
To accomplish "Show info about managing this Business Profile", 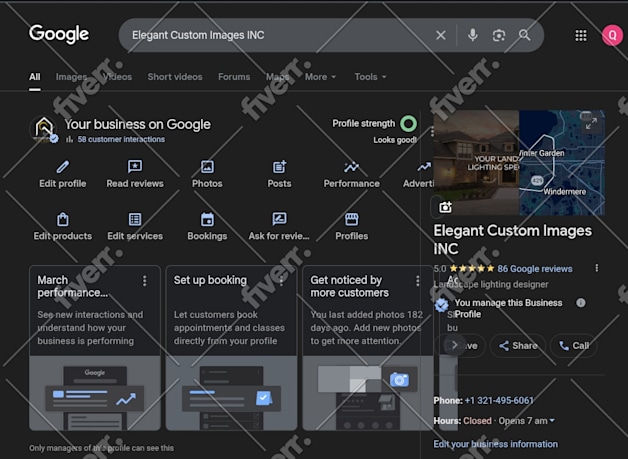I will (x=580, y=303).
